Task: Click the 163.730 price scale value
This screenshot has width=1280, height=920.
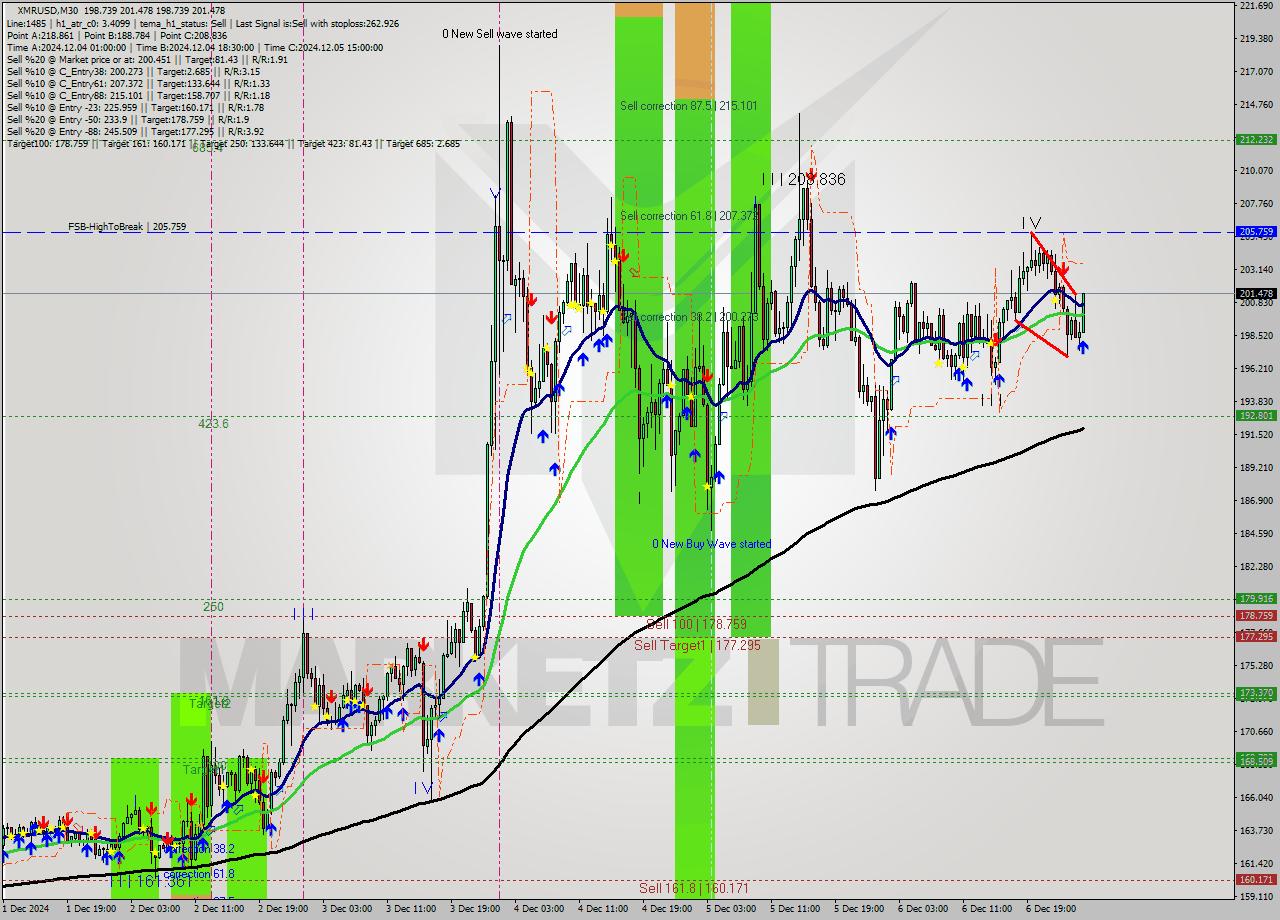Action: tap(1255, 831)
